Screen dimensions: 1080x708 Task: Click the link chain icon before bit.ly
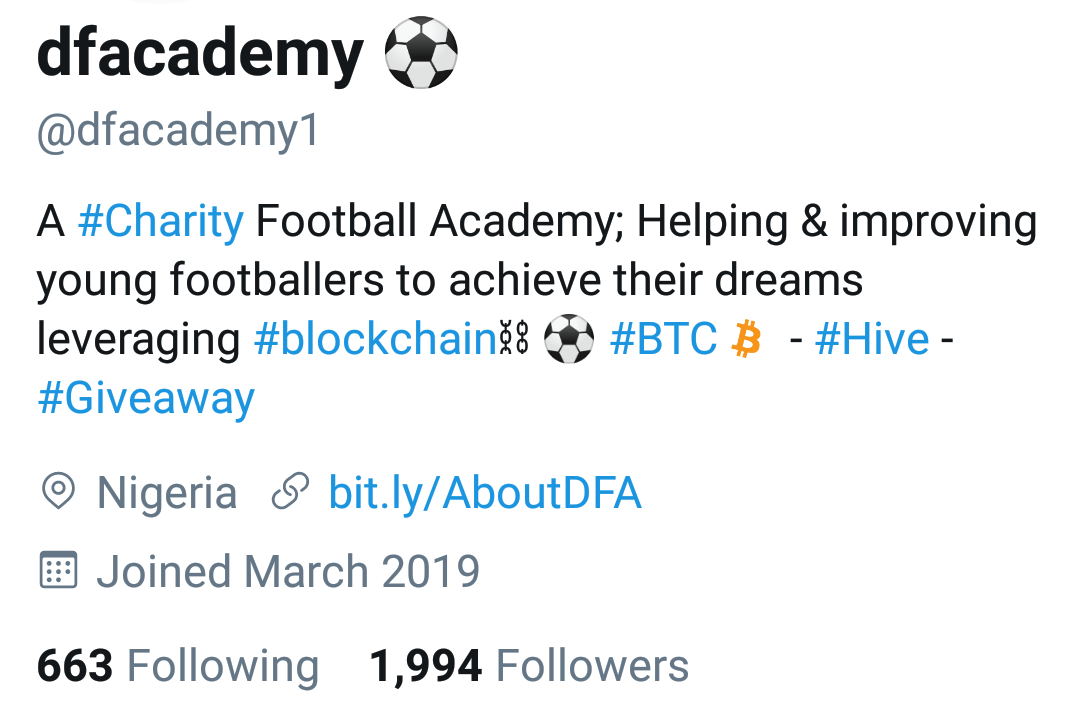(x=290, y=493)
